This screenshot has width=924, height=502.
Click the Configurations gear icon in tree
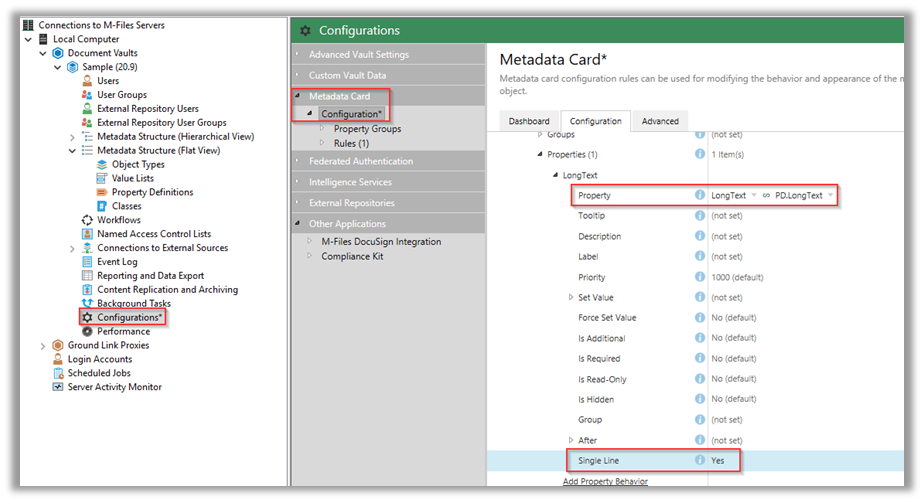tap(87, 317)
